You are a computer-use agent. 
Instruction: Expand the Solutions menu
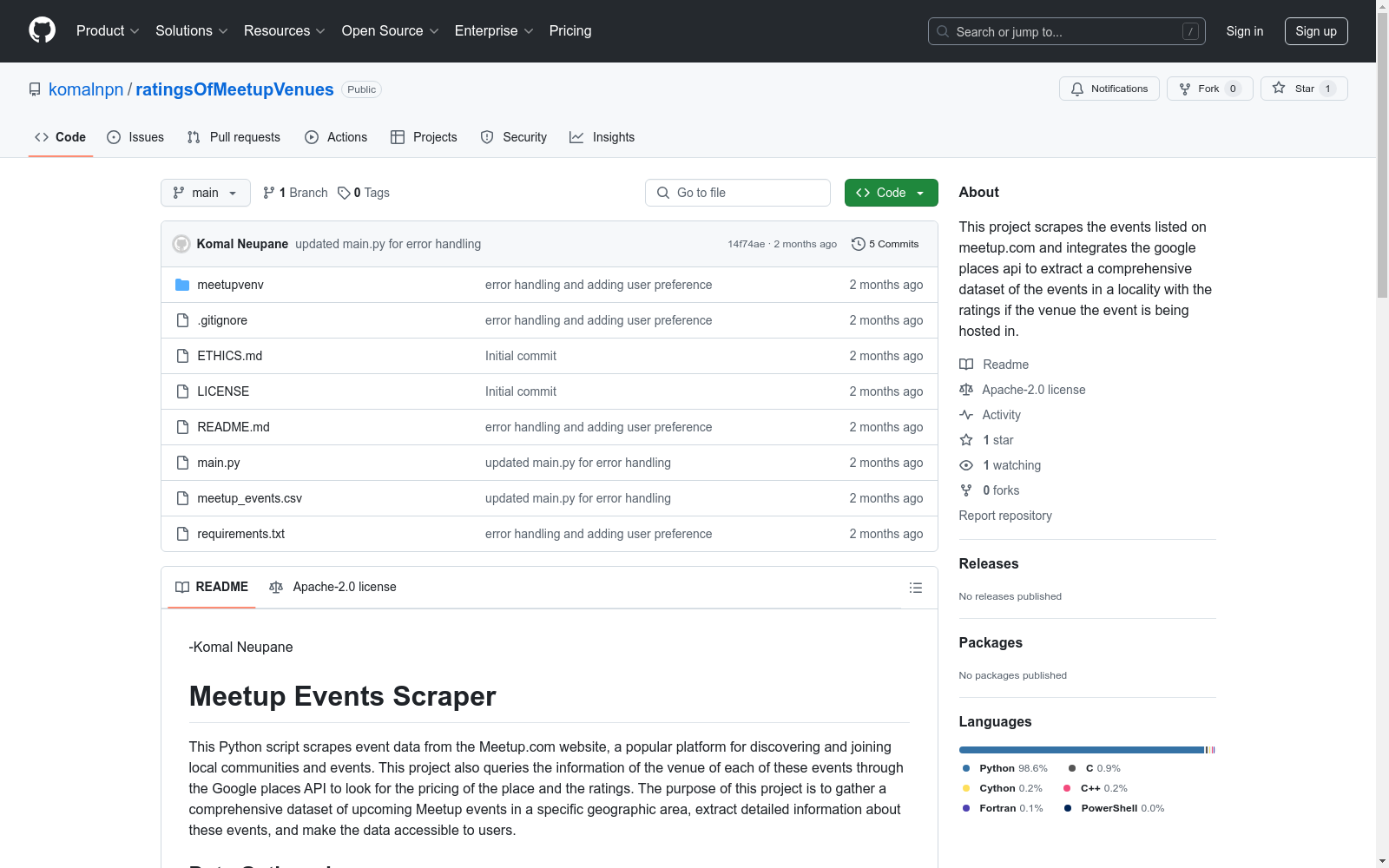pyautogui.click(x=192, y=31)
